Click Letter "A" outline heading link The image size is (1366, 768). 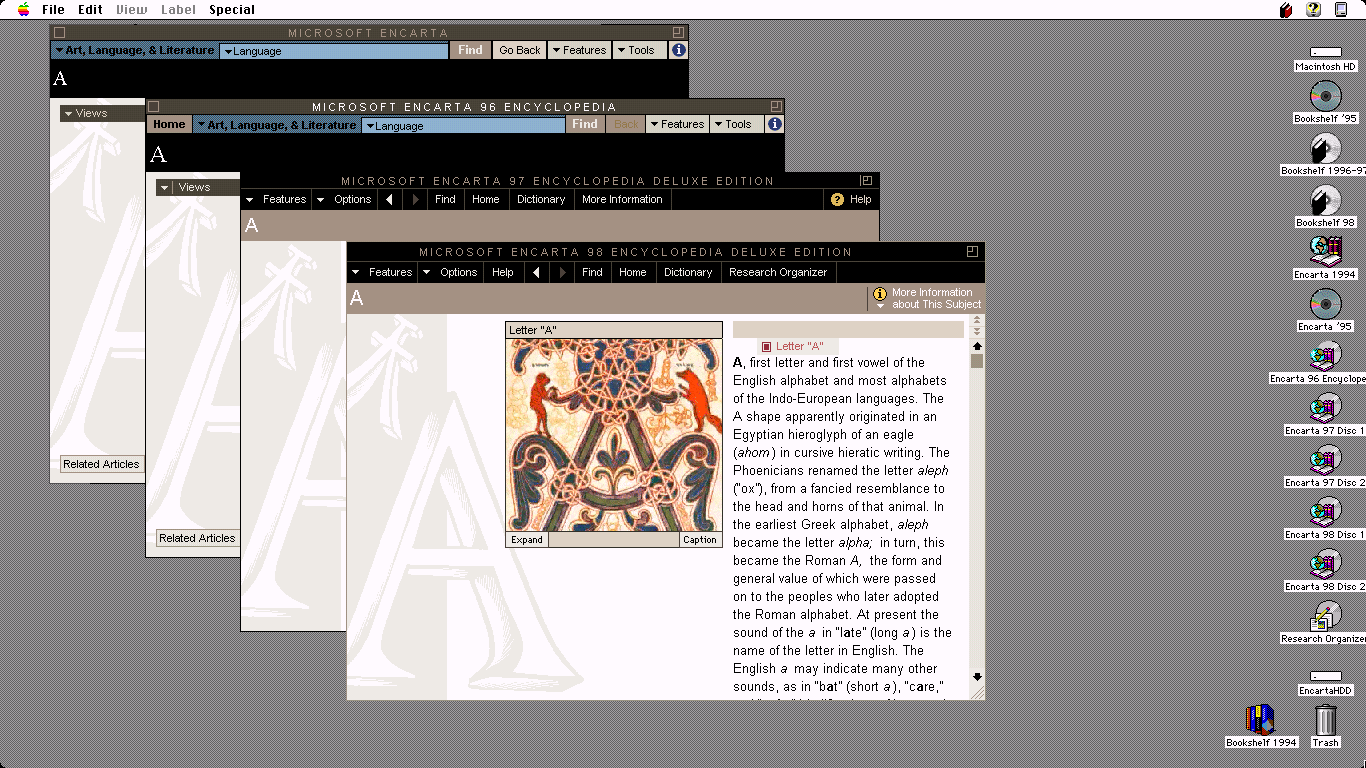click(x=800, y=346)
